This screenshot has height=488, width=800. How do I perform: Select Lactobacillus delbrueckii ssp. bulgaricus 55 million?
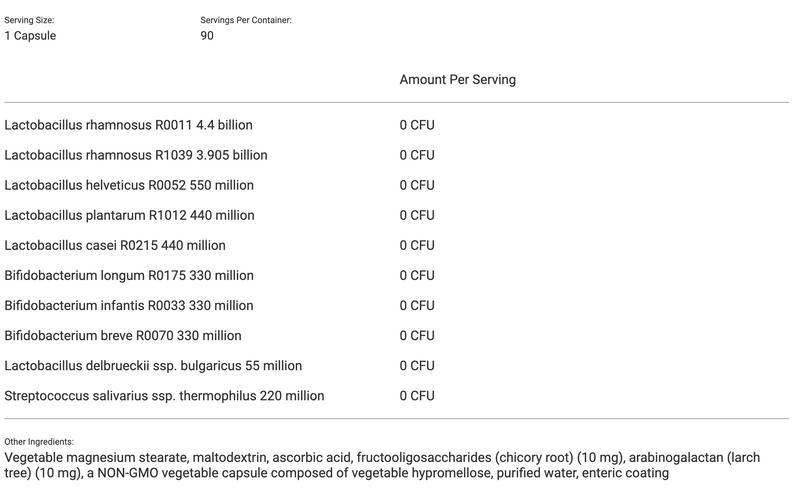tap(153, 365)
